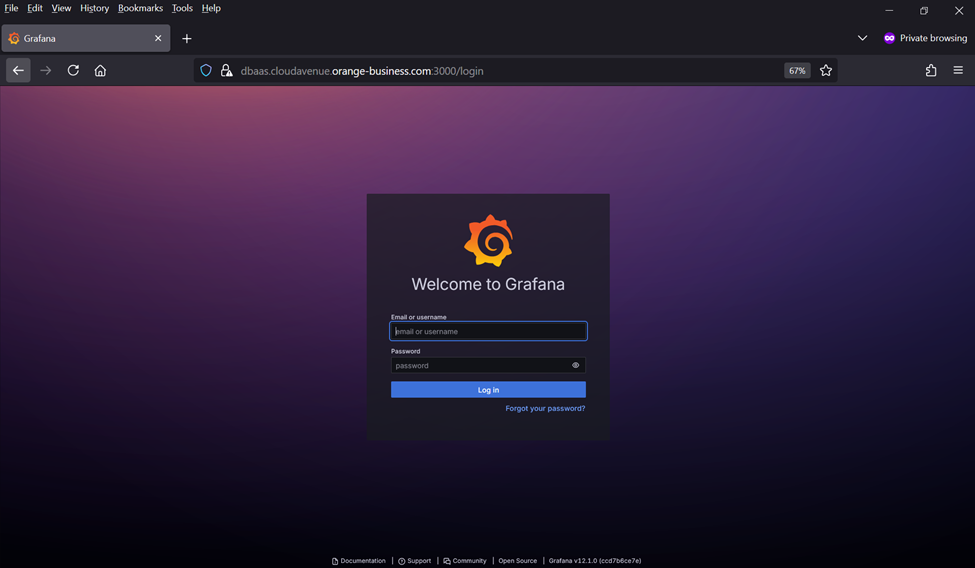Open the Firefox hamburger application menu
This screenshot has height=568, width=975.
[958, 70]
